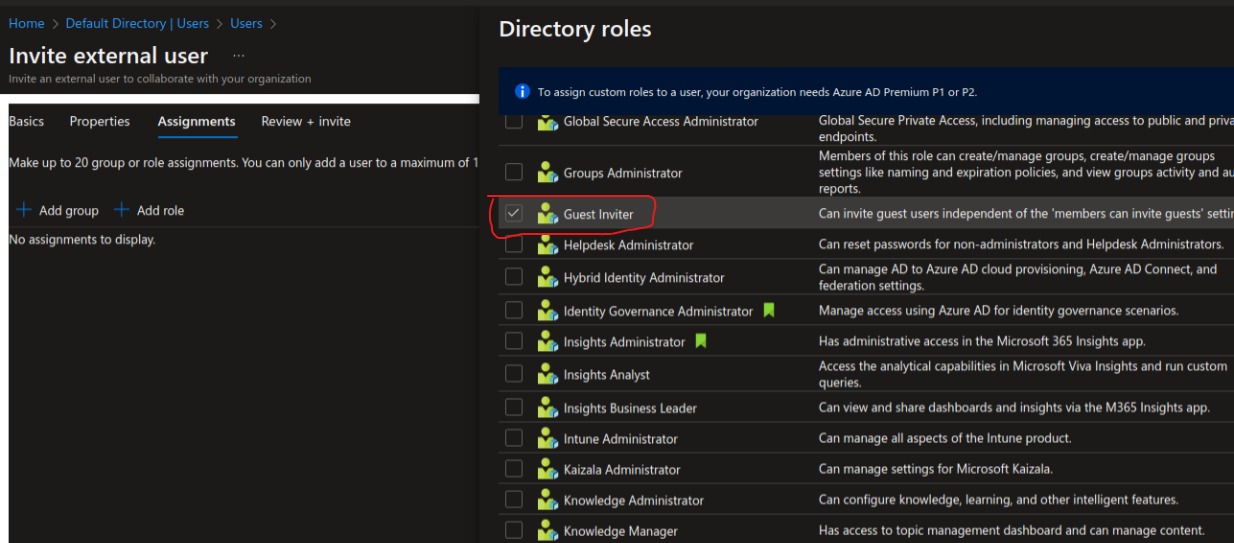Check the Insights Business Leader checkbox

(514, 408)
